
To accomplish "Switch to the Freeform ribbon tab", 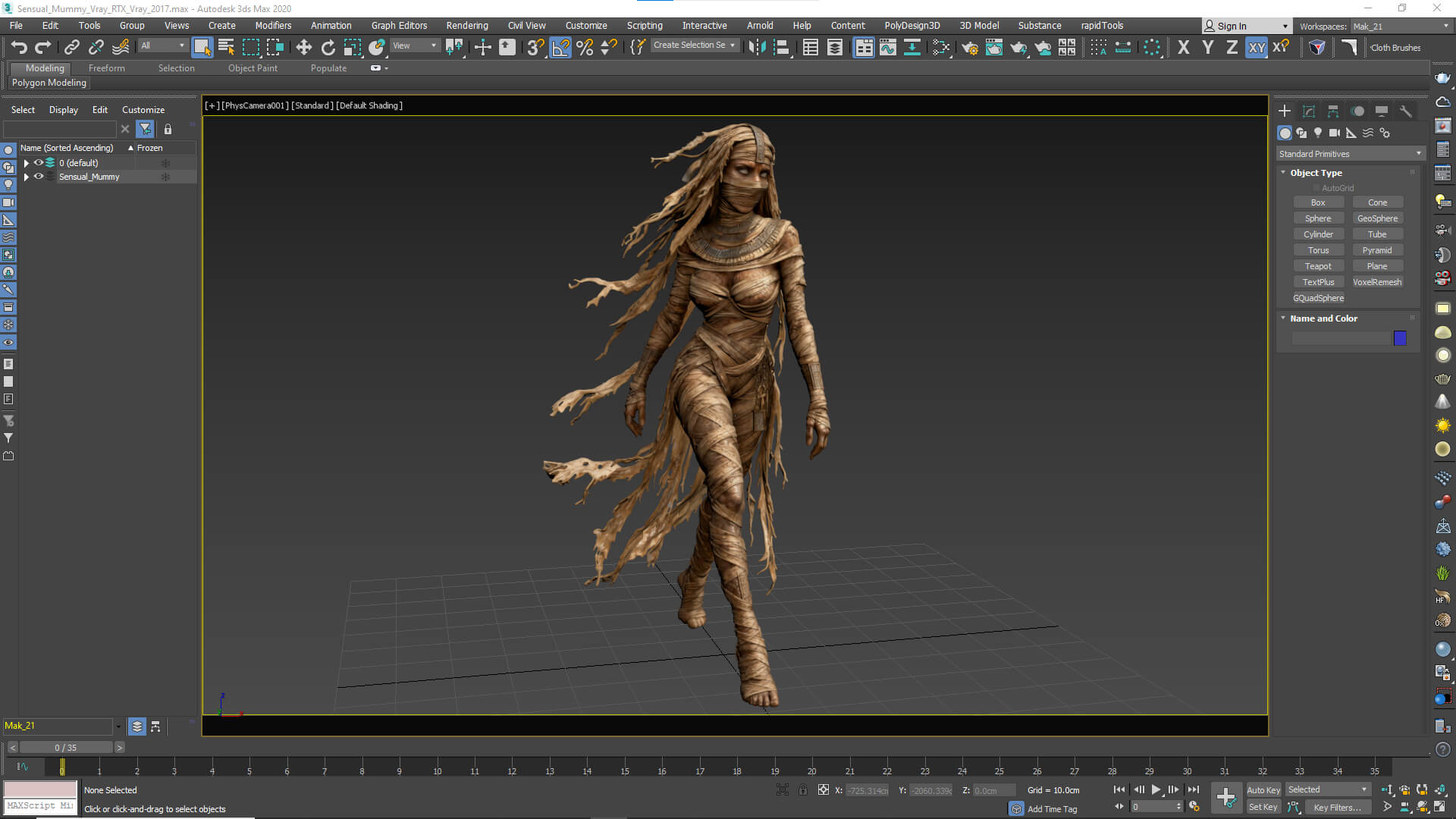I will click(106, 68).
